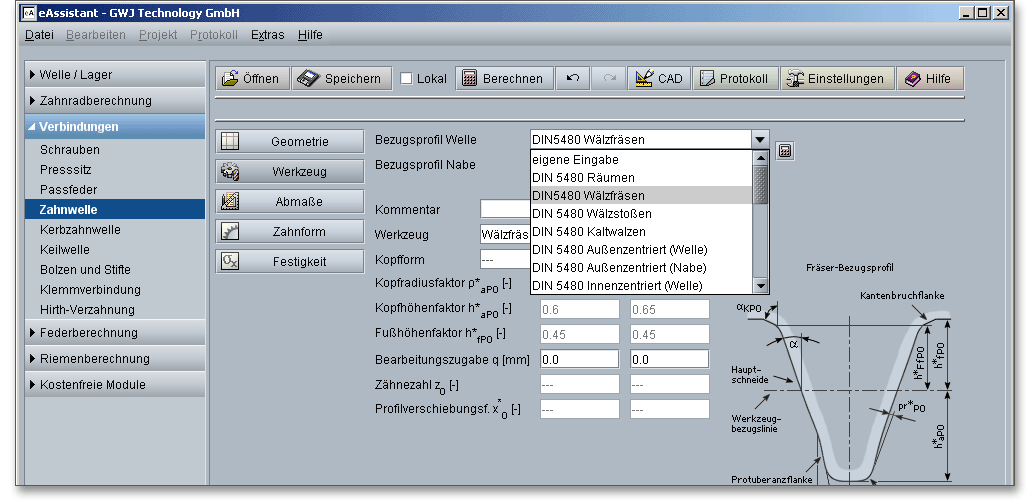Undo the last action with arrow icon

[573, 79]
